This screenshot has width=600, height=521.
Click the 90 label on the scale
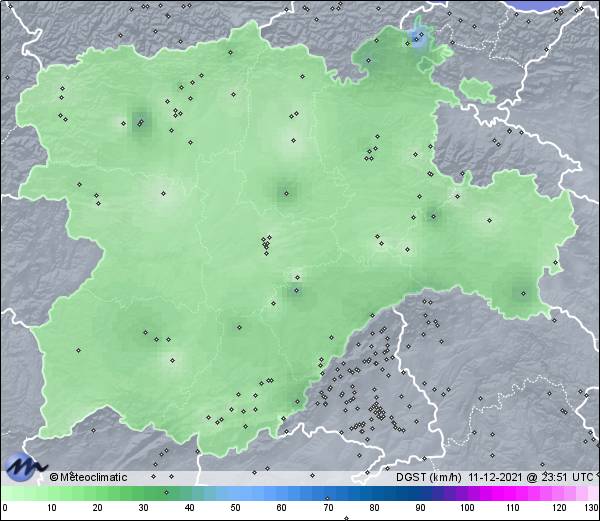[420, 508]
